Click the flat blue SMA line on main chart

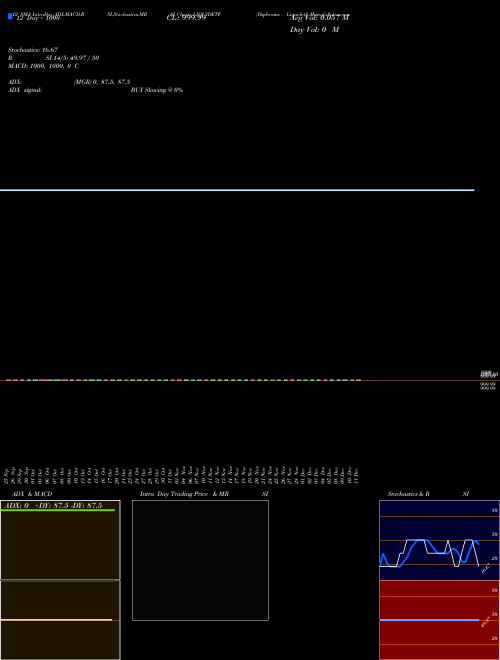237,190
